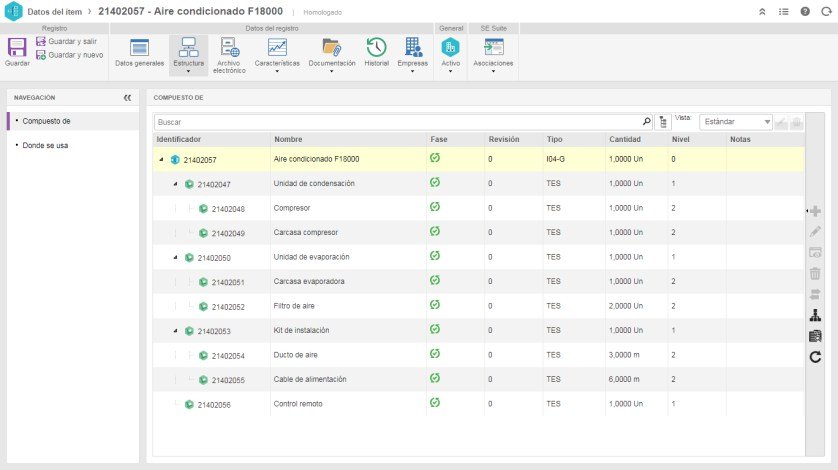This screenshot has height=470, width=838.
Task: Collapse the top ribbon with double chevron
Action: pos(762,11)
